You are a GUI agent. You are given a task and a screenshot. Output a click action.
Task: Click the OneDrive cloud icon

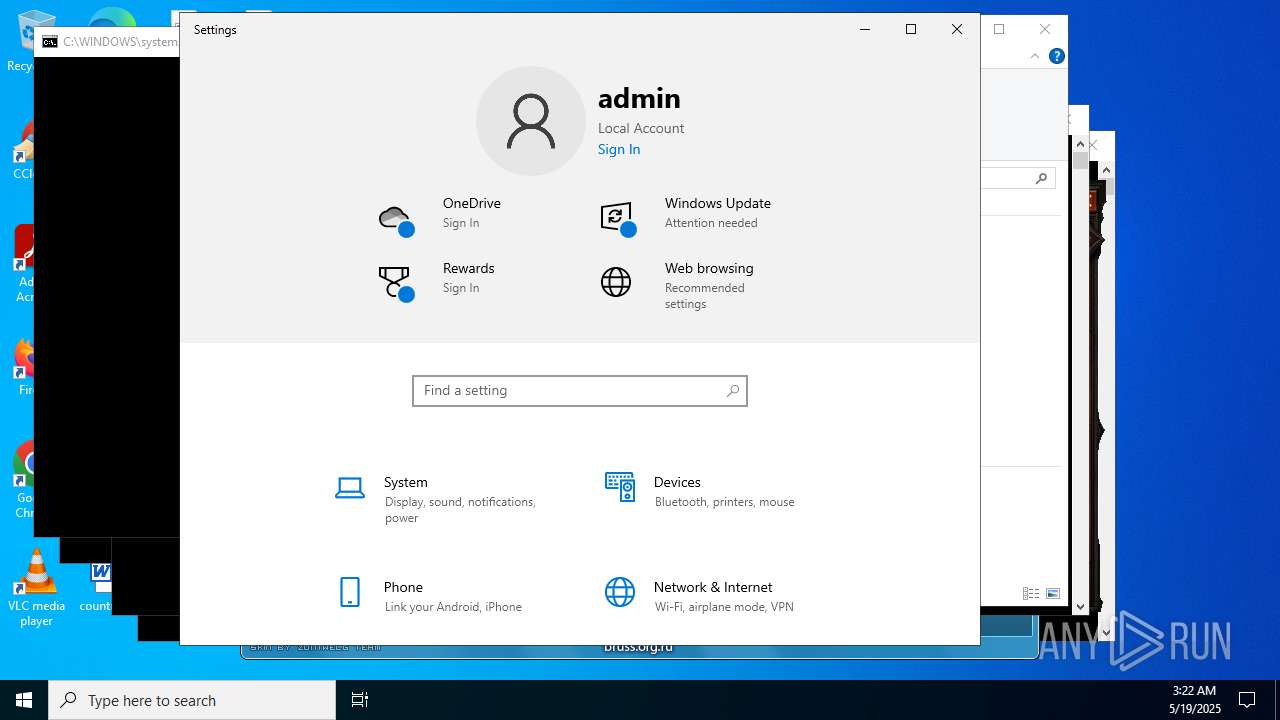[396, 219]
